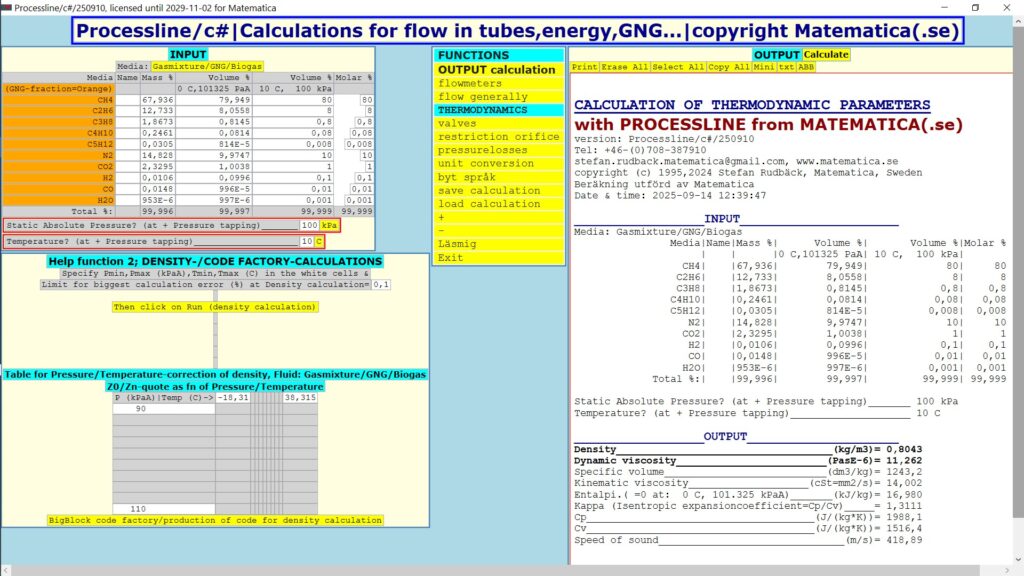Click the Print button in output toolbar
This screenshot has height=576, width=1024.
[585, 67]
